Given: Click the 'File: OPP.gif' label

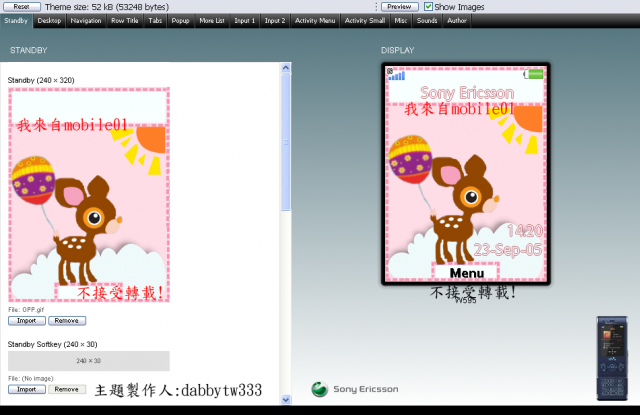Looking at the screenshot, I should coord(26,310).
